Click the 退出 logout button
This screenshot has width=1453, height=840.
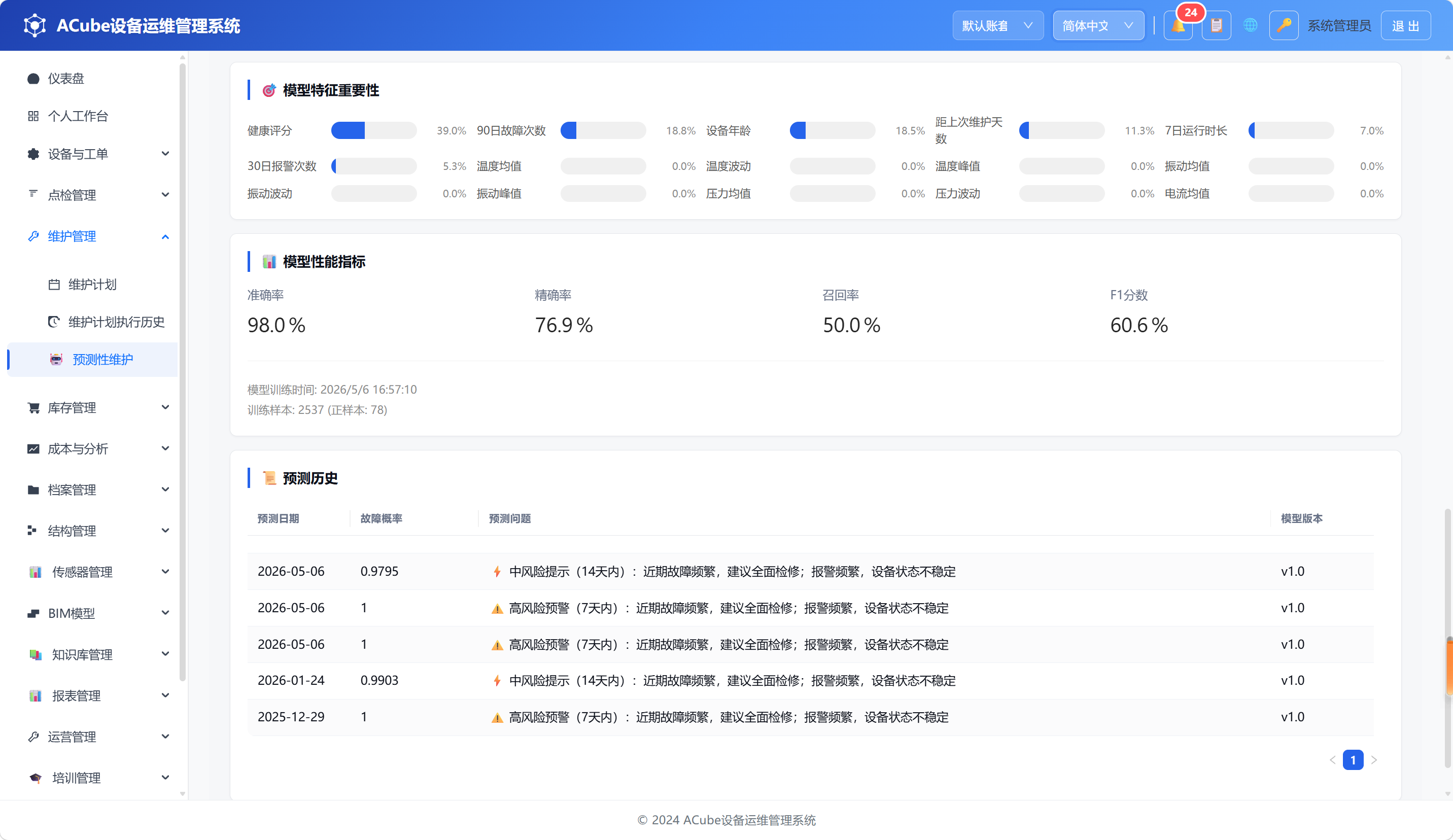tap(1406, 26)
